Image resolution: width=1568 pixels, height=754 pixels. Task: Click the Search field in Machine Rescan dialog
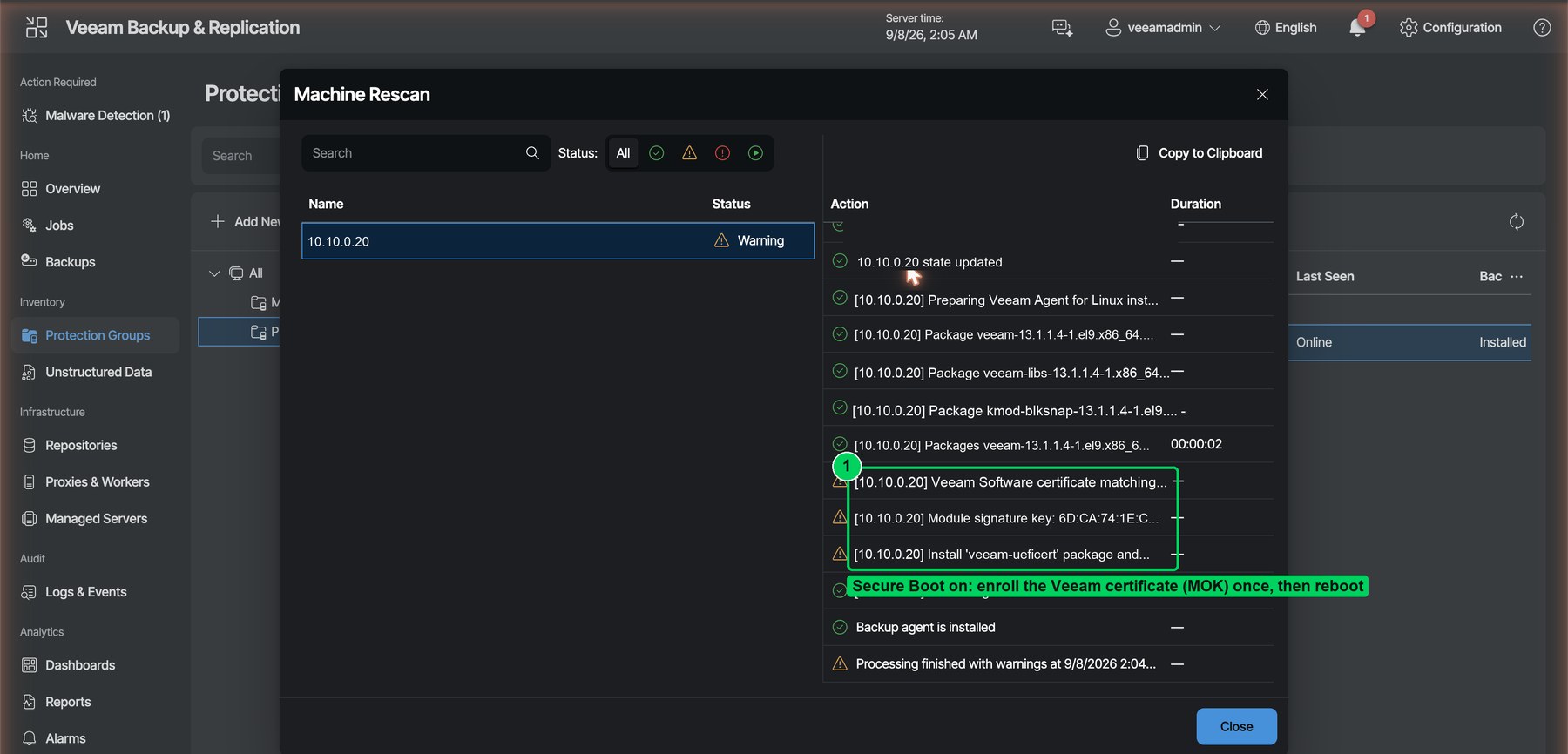tap(426, 153)
